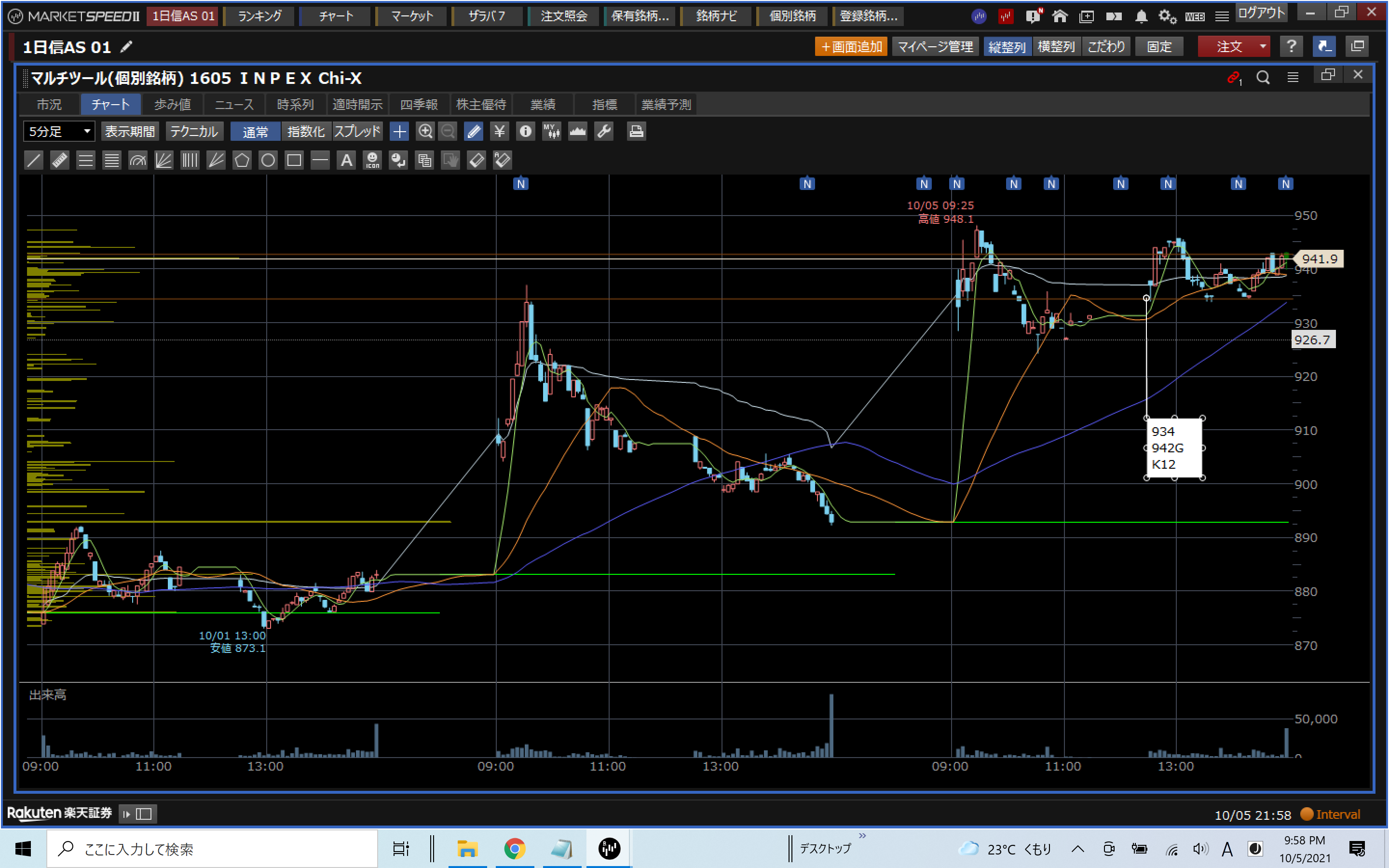Click the pentagon shape drawing tool

point(242,160)
